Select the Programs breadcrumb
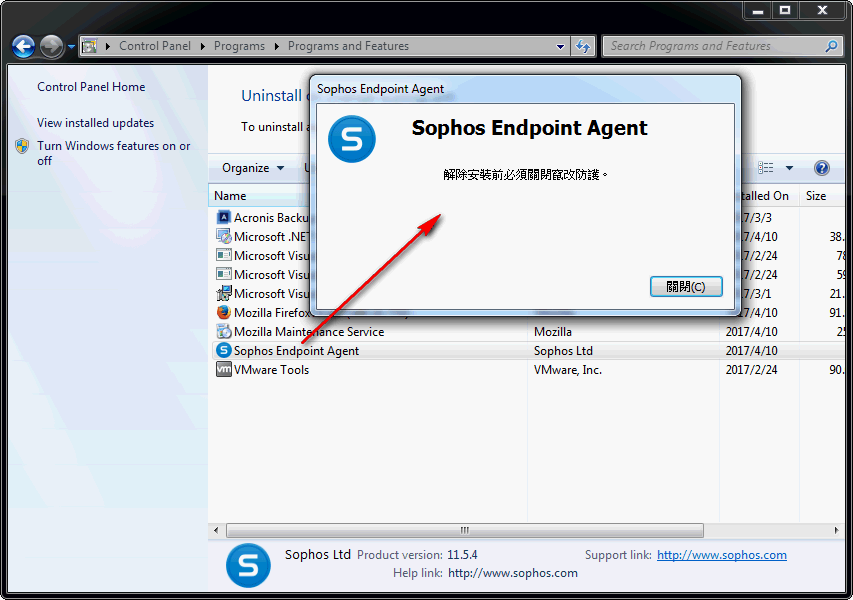853x600 pixels. (239, 46)
